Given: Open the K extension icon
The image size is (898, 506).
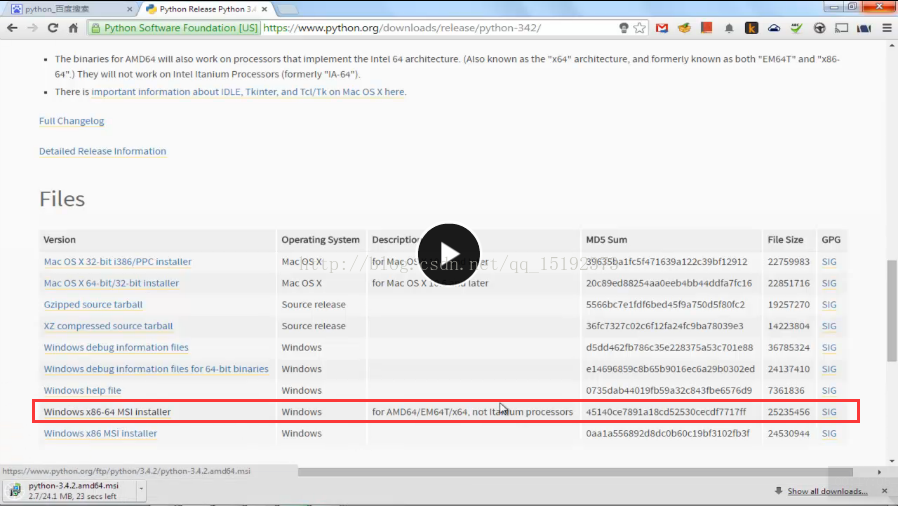Looking at the screenshot, I should point(751,27).
